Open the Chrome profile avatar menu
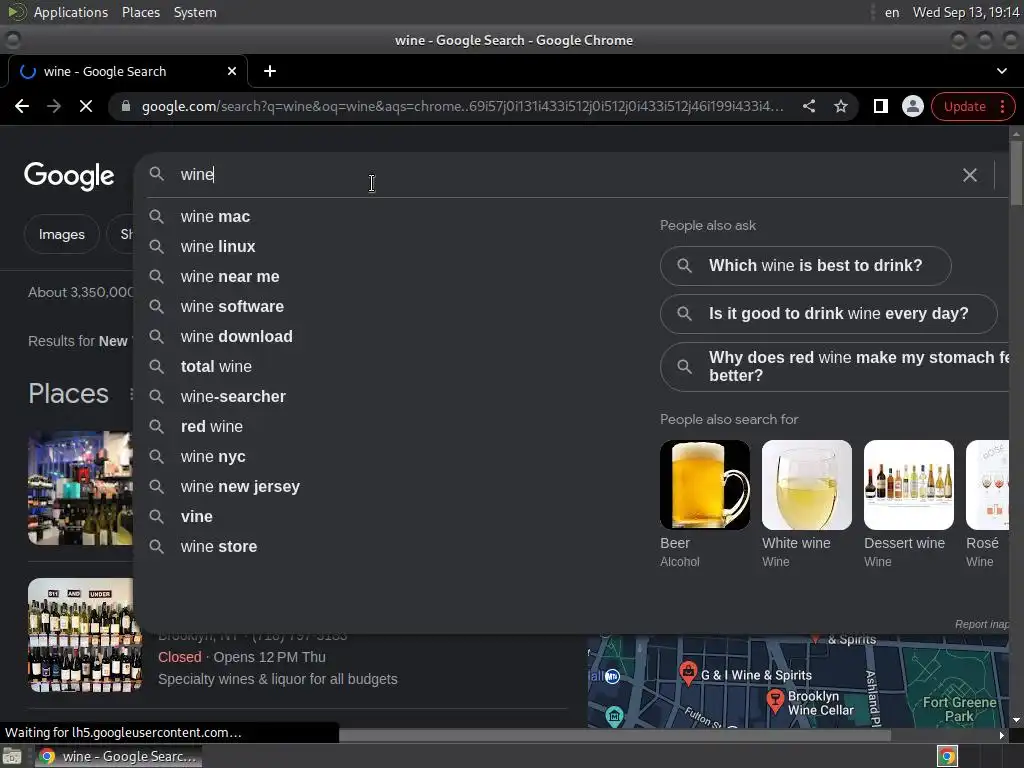 click(912, 106)
